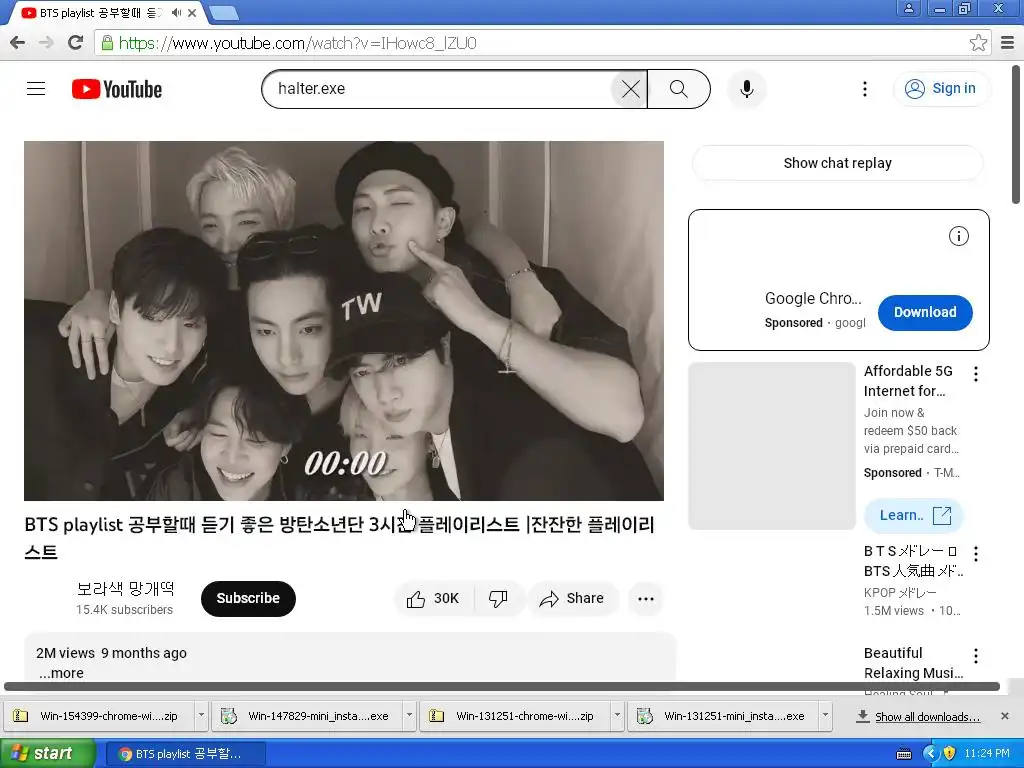Expand Win-154399-chrome zip download menu
1024x768 pixels.
pyautogui.click(x=200, y=716)
